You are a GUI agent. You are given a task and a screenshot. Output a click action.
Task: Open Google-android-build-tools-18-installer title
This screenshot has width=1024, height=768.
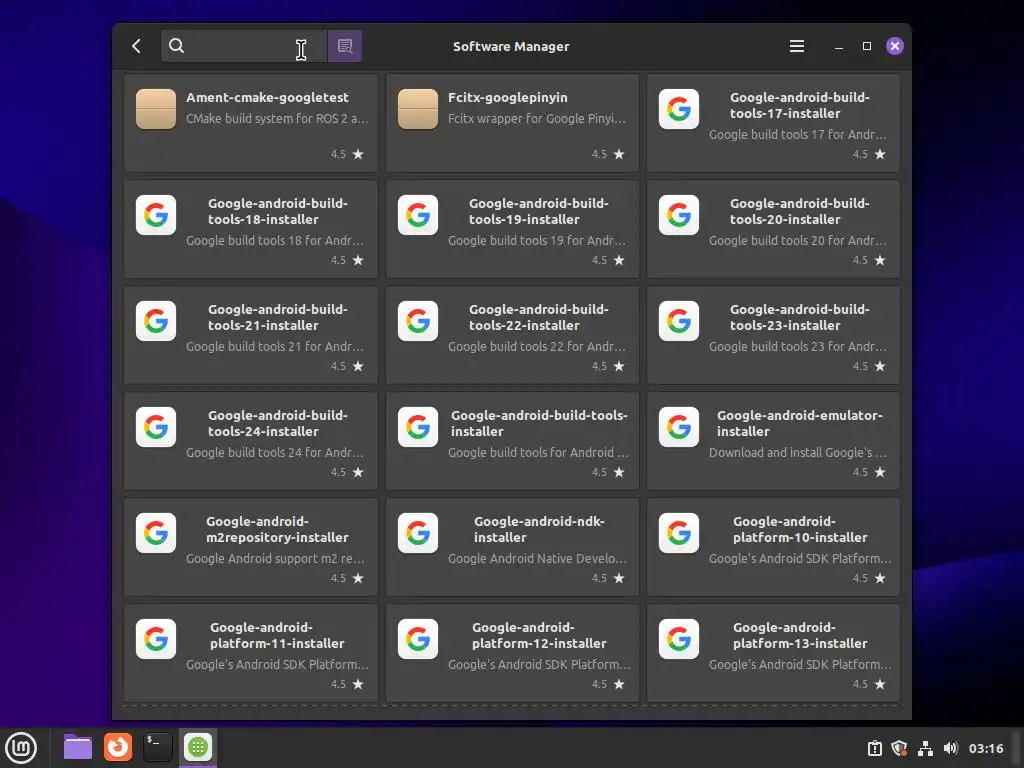(x=278, y=211)
